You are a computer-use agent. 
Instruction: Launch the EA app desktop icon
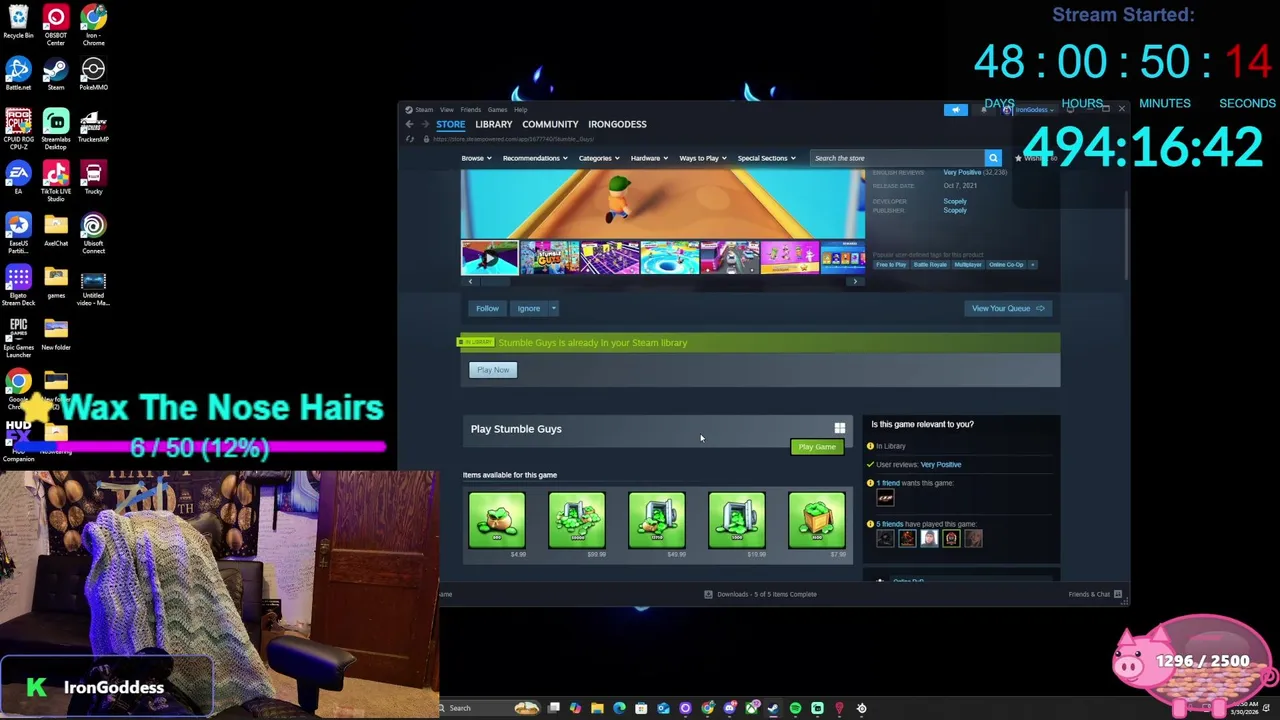coord(18,178)
